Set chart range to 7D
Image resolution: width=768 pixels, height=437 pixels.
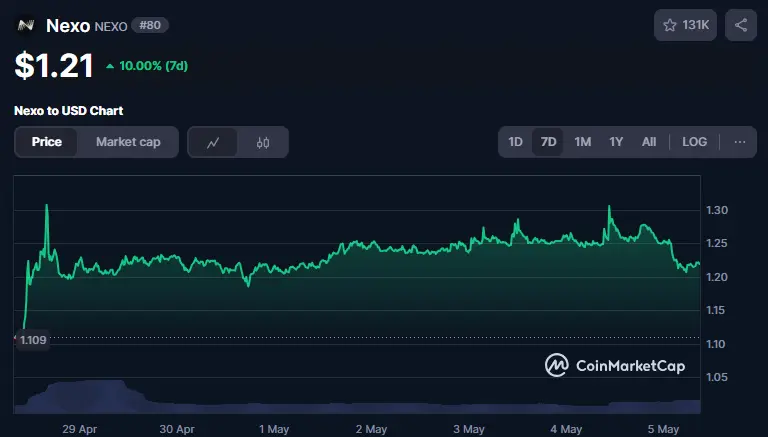[548, 142]
